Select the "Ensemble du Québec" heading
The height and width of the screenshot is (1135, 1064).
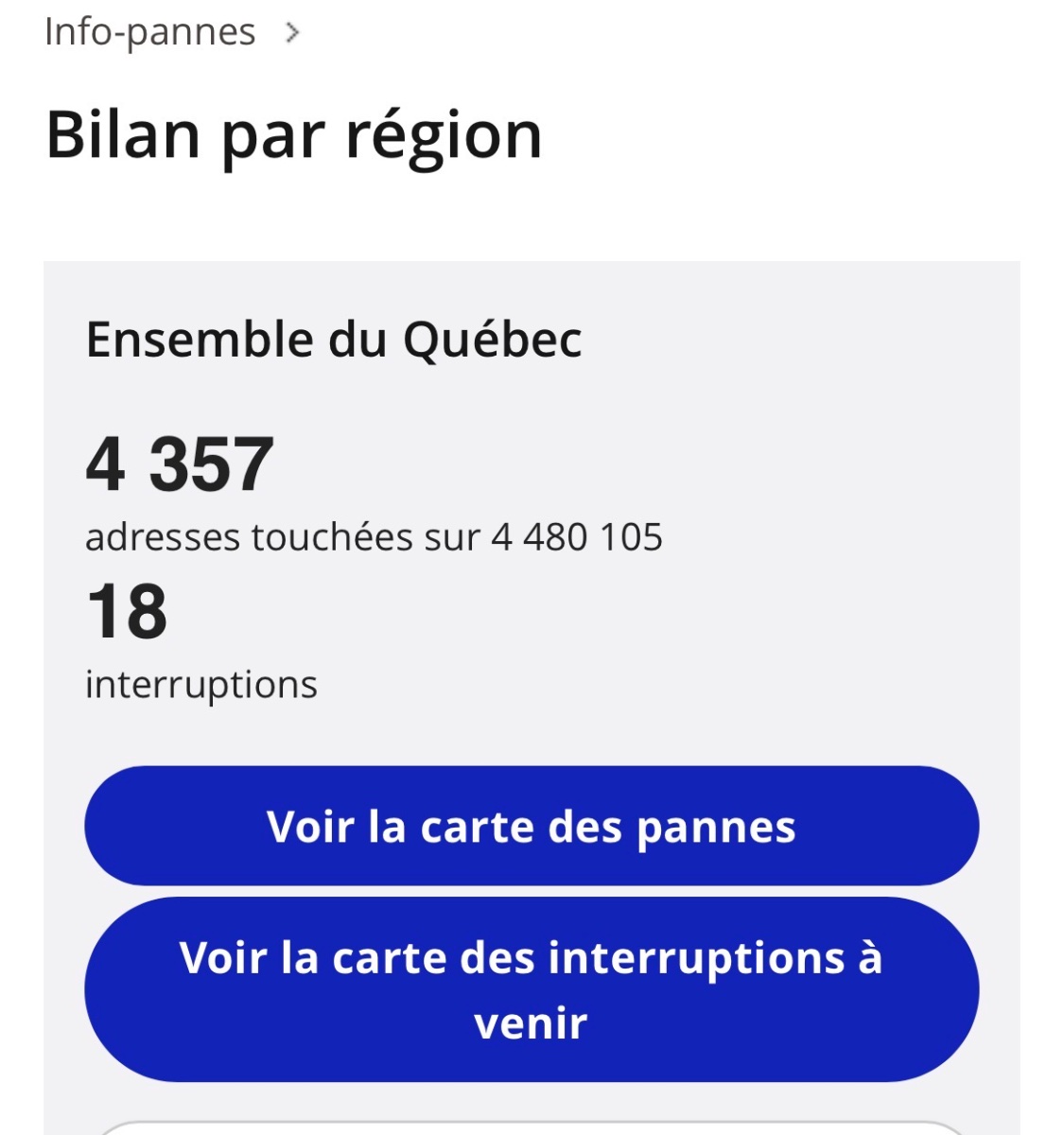click(x=333, y=340)
